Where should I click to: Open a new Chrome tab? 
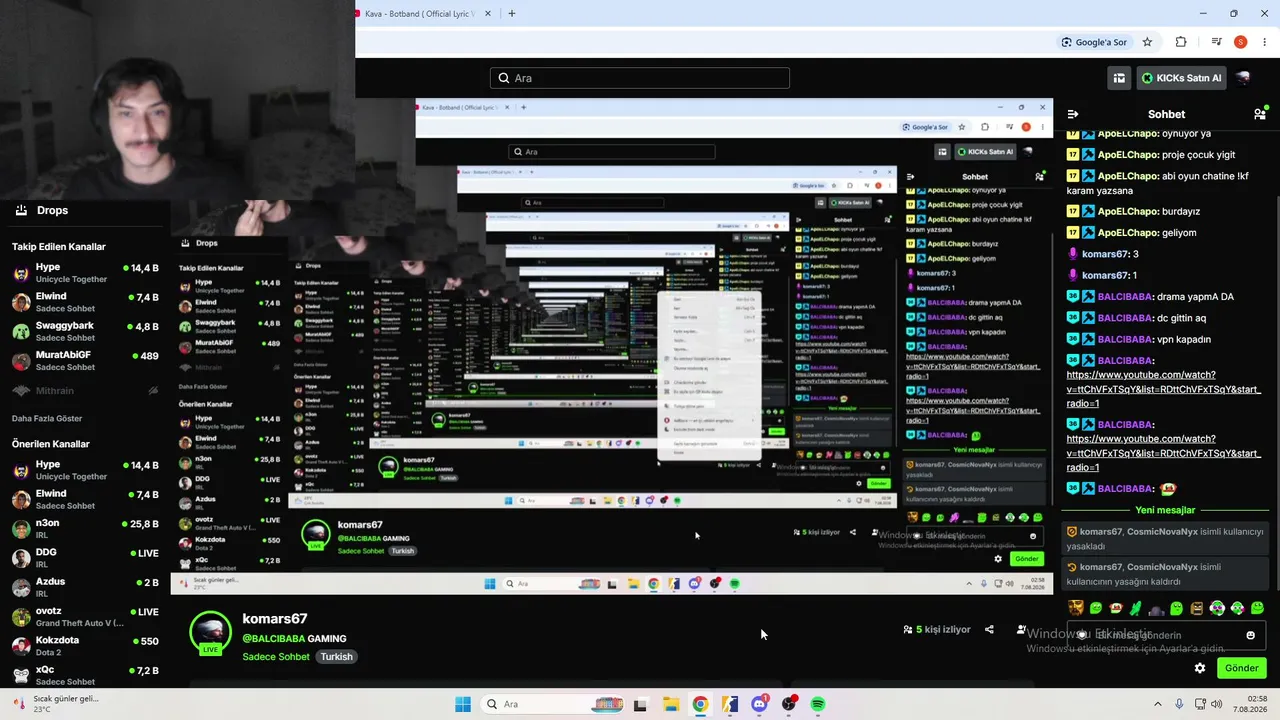511,14
